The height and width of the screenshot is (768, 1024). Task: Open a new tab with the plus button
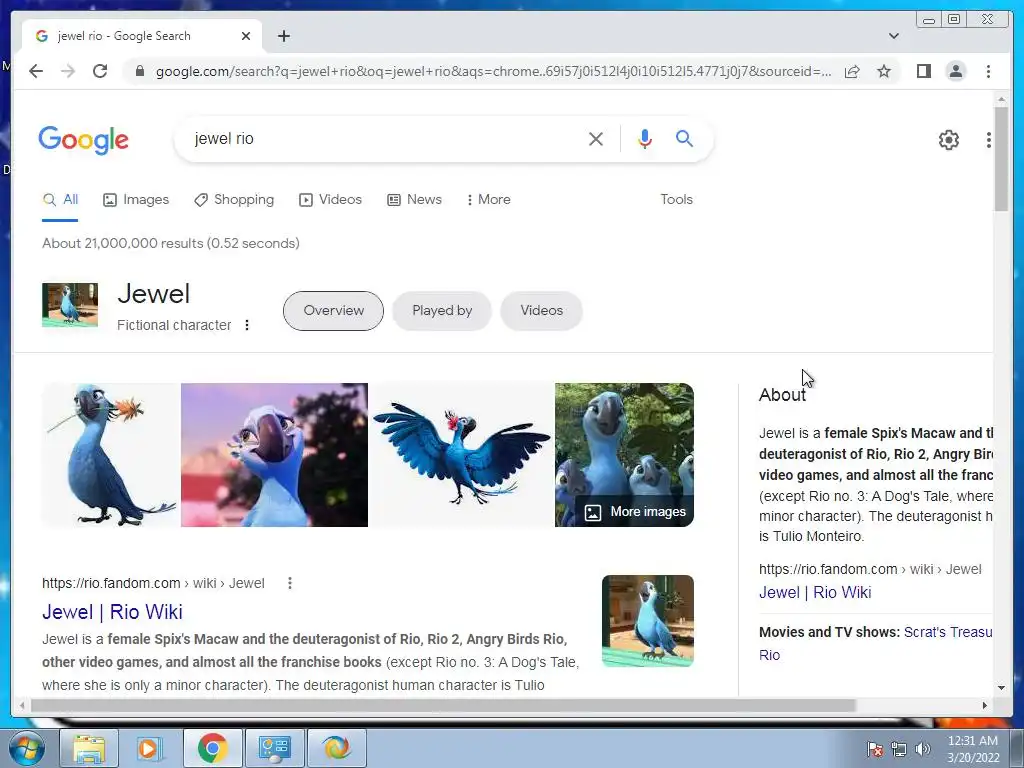283,36
